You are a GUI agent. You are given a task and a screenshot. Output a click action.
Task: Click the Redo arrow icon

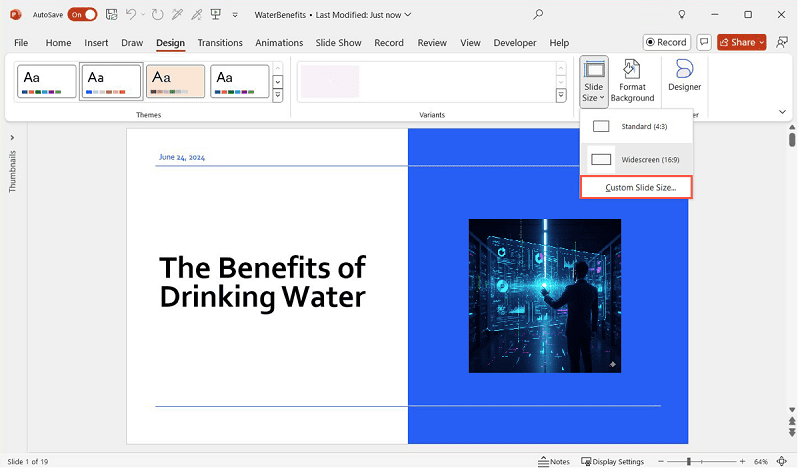[x=158, y=15]
